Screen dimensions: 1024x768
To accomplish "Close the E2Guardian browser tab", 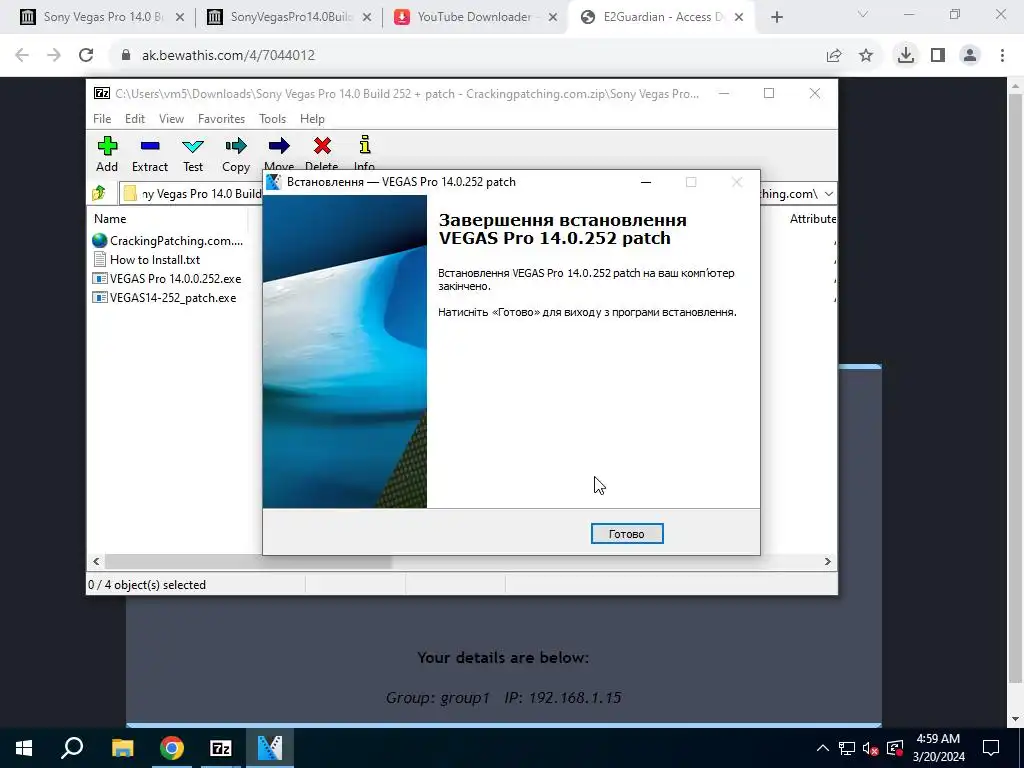I will (739, 17).
